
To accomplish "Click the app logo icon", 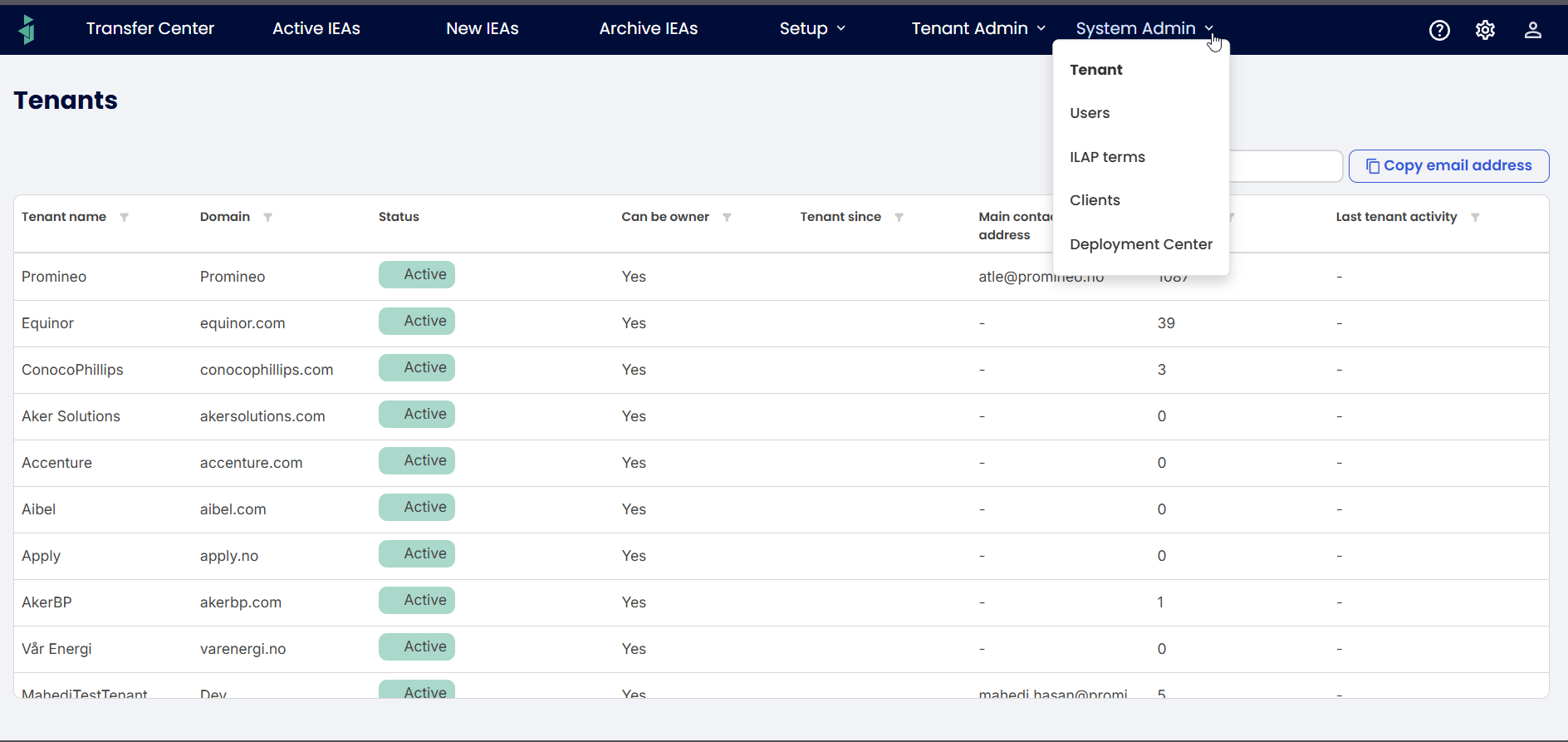I will (x=27, y=29).
